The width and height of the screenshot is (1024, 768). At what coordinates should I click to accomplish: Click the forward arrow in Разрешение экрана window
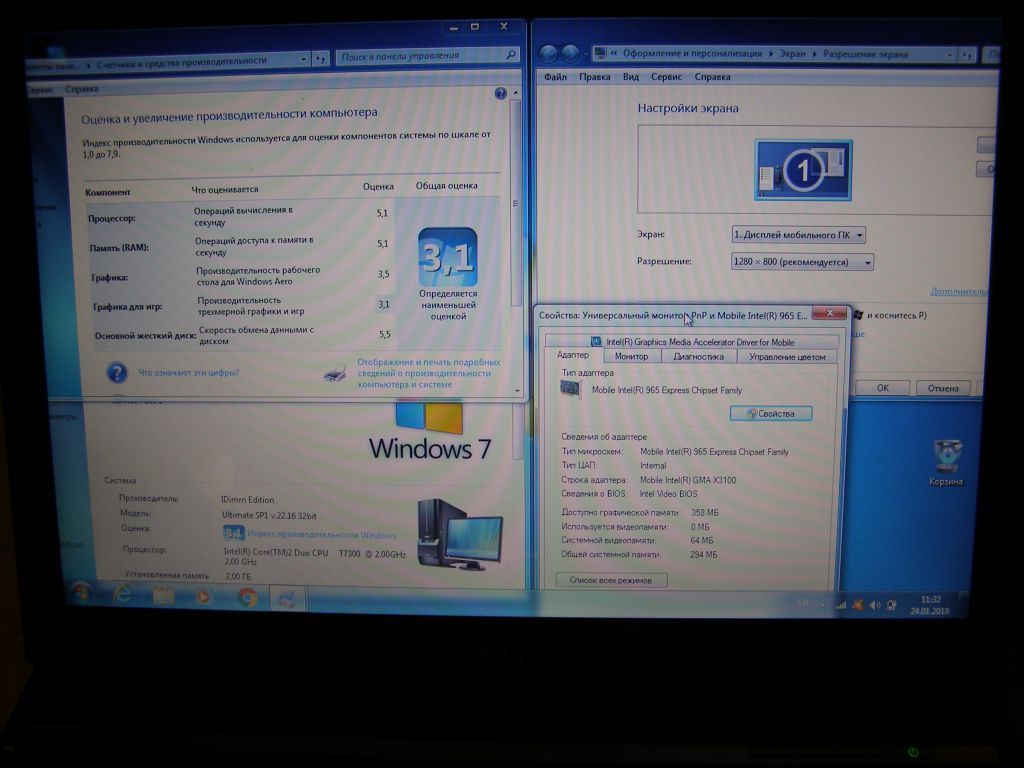(x=570, y=54)
